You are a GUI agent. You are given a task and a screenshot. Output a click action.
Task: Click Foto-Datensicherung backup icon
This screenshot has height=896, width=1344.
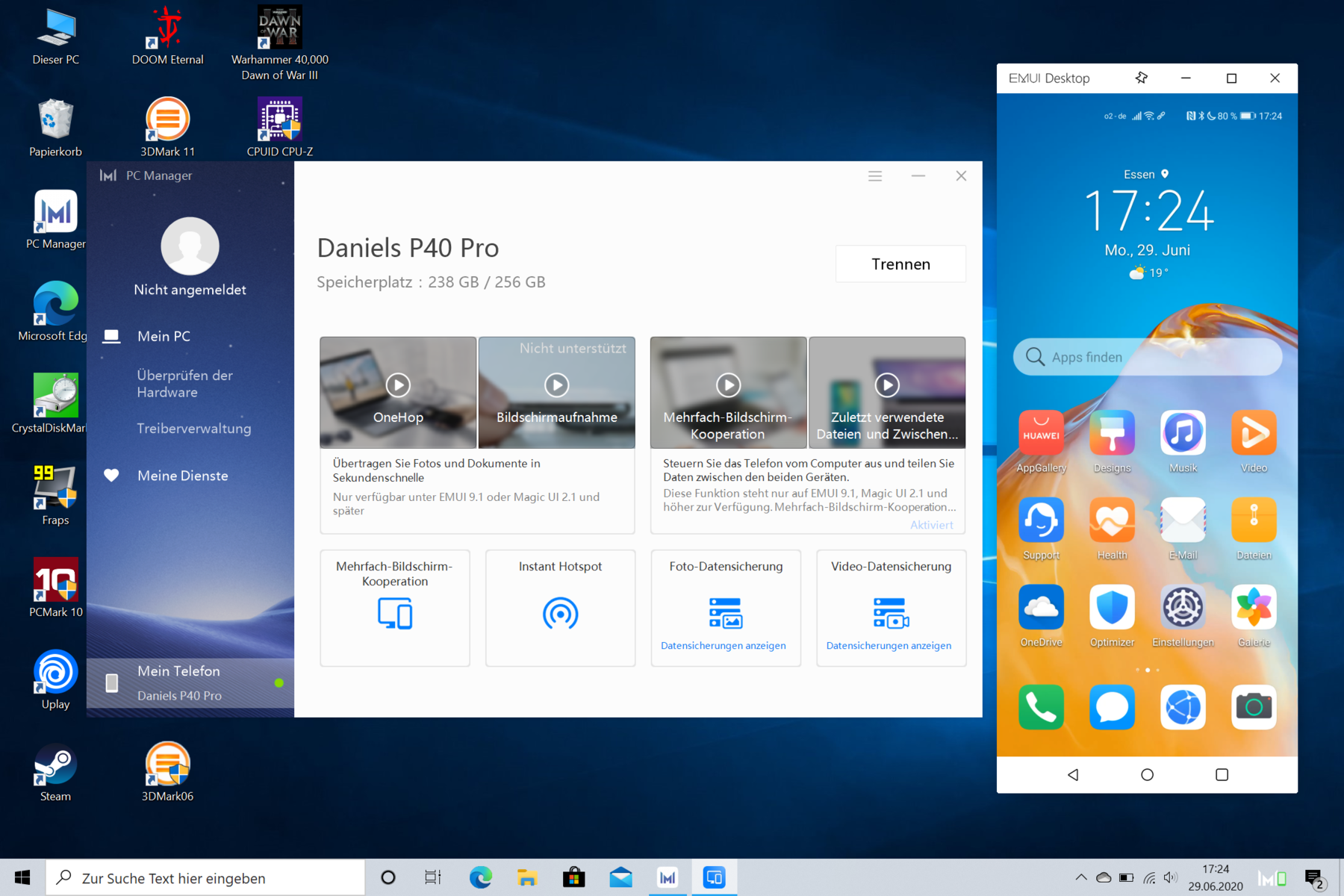click(x=726, y=613)
